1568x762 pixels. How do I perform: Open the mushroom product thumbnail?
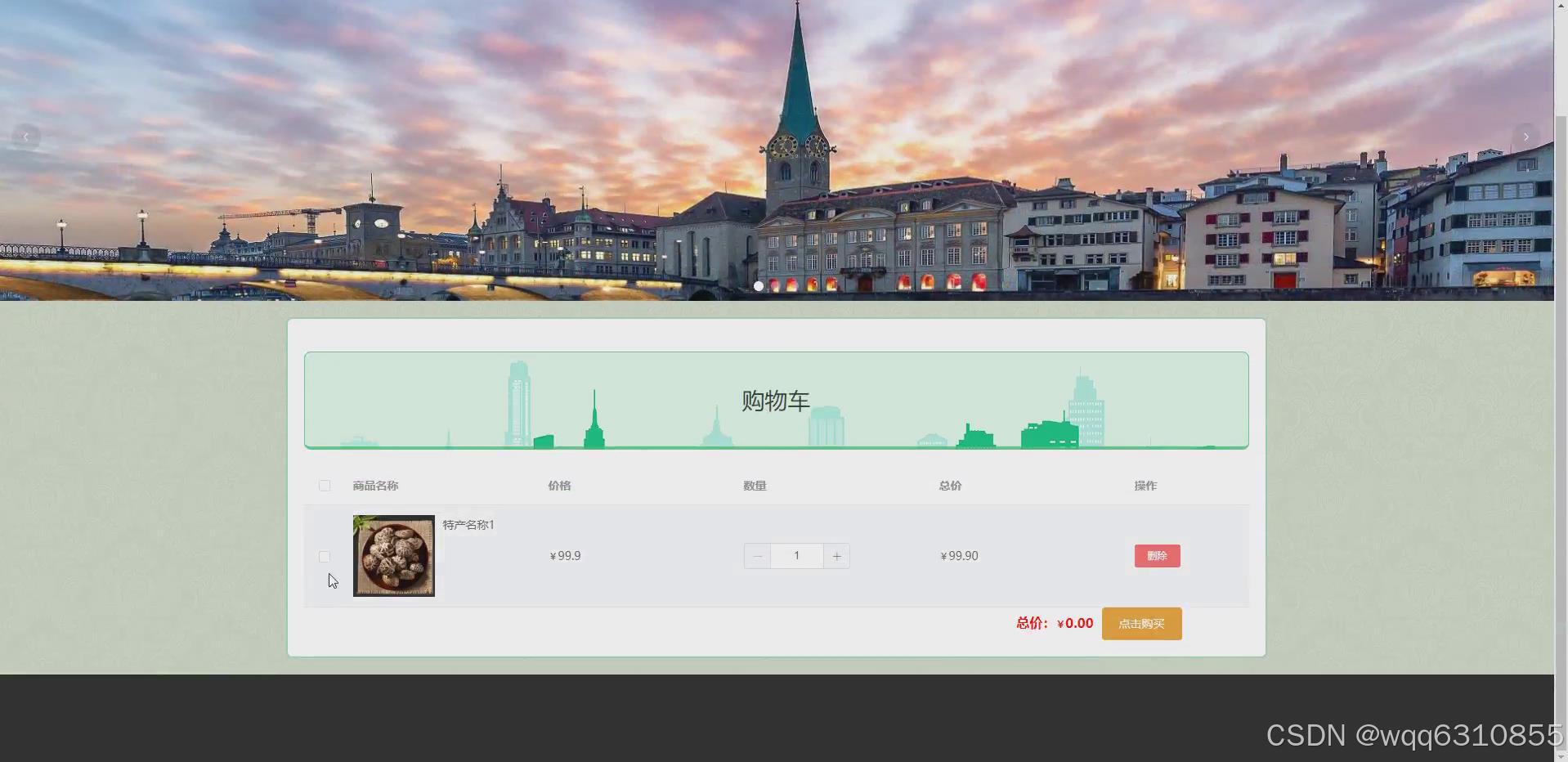tap(394, 556)
